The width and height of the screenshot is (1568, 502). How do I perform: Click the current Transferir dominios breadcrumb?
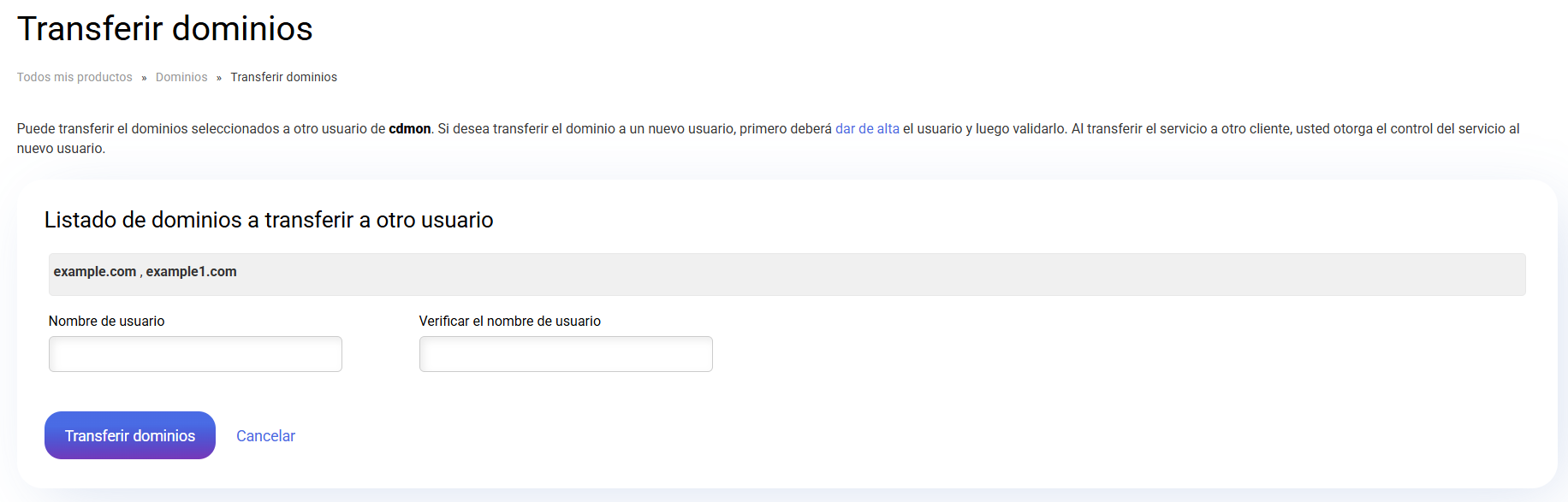283,77
